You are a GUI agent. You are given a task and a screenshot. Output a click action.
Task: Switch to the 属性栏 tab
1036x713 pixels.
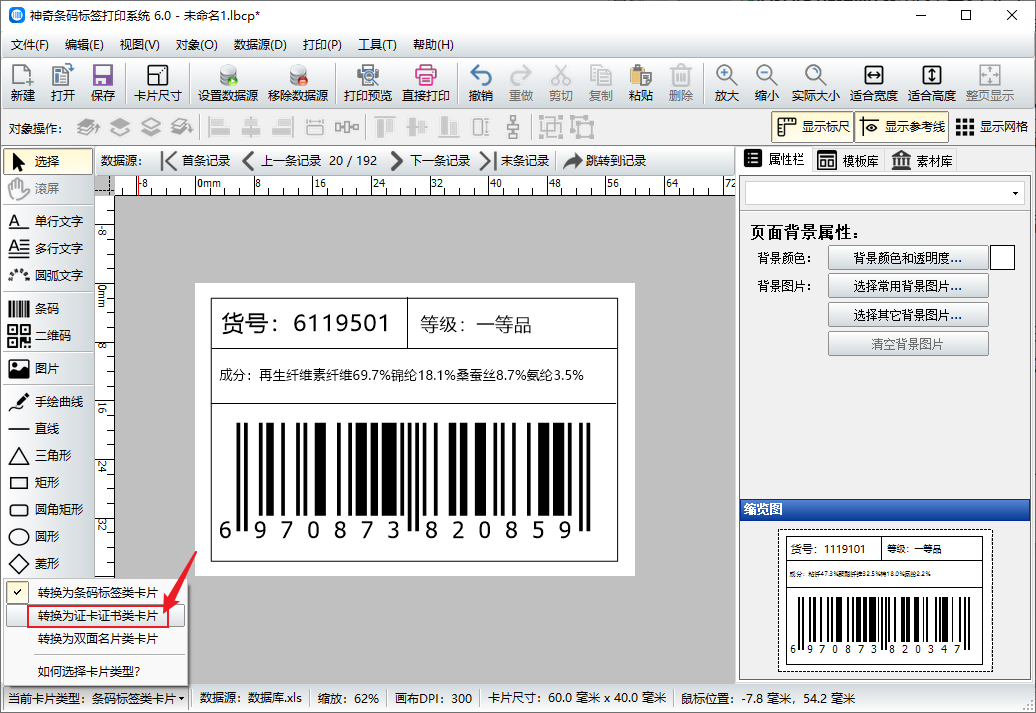pyautogui.click(x=774, y=159)
